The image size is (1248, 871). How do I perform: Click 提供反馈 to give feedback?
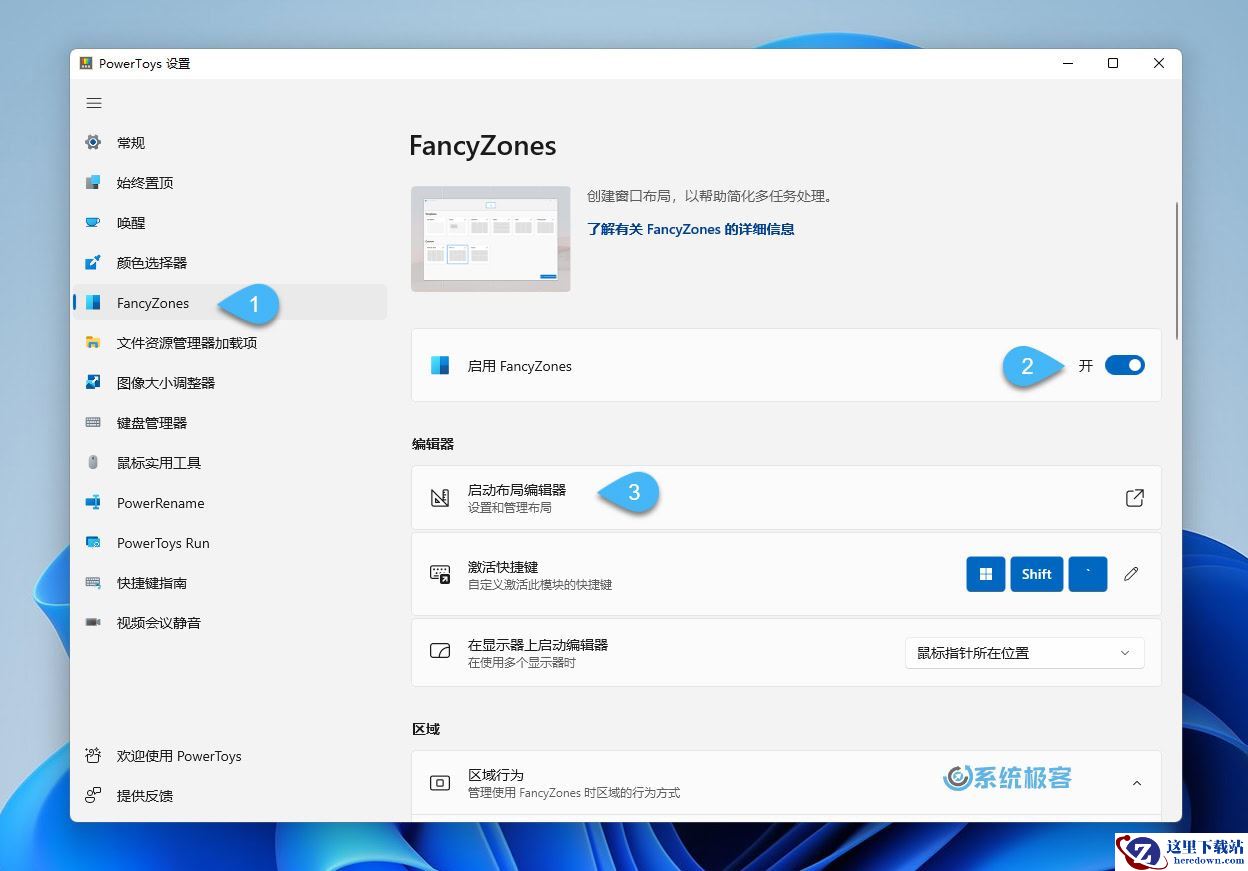tap(229, 795)
